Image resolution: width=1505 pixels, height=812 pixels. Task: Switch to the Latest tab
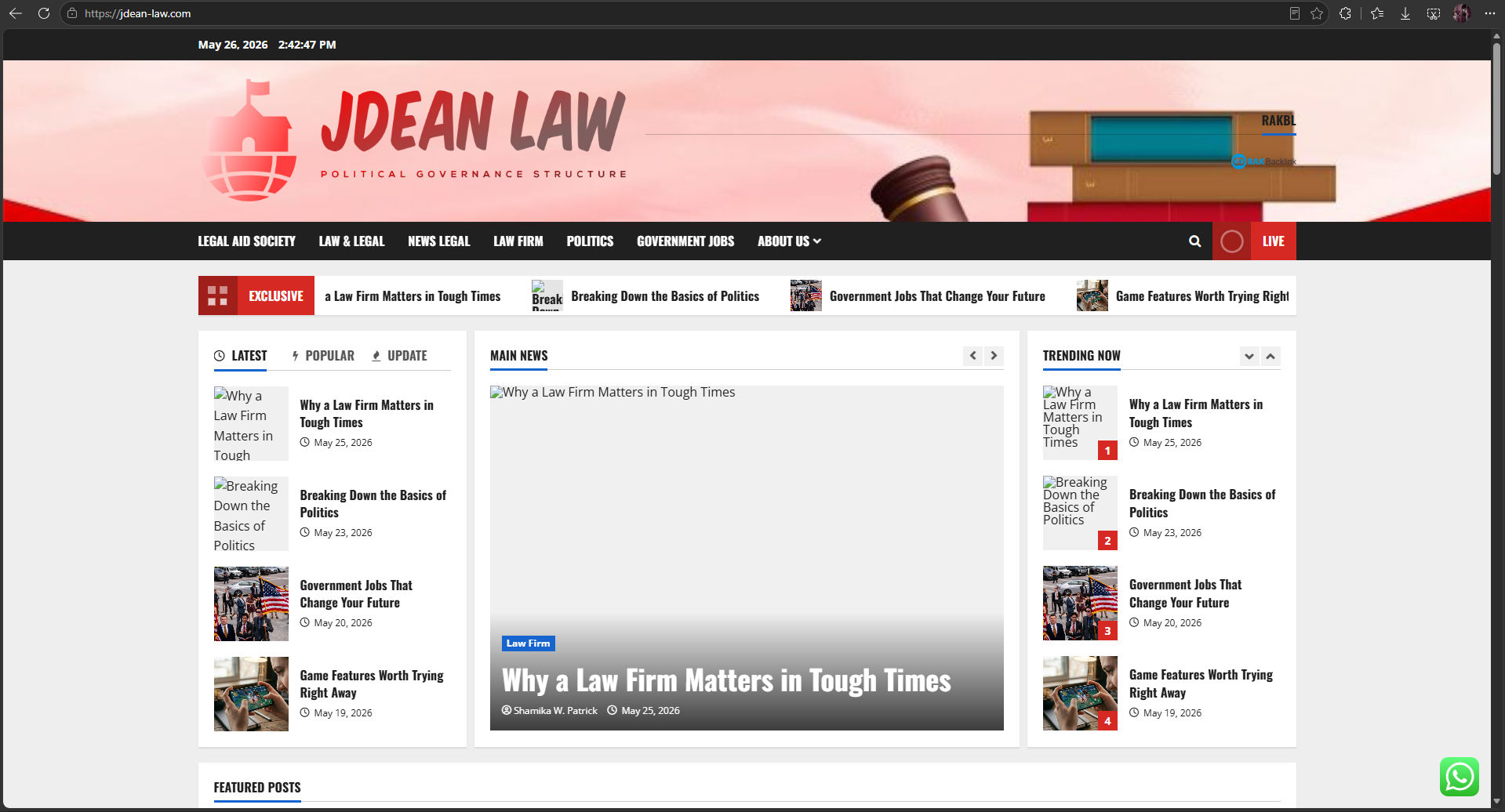[240, 356]
